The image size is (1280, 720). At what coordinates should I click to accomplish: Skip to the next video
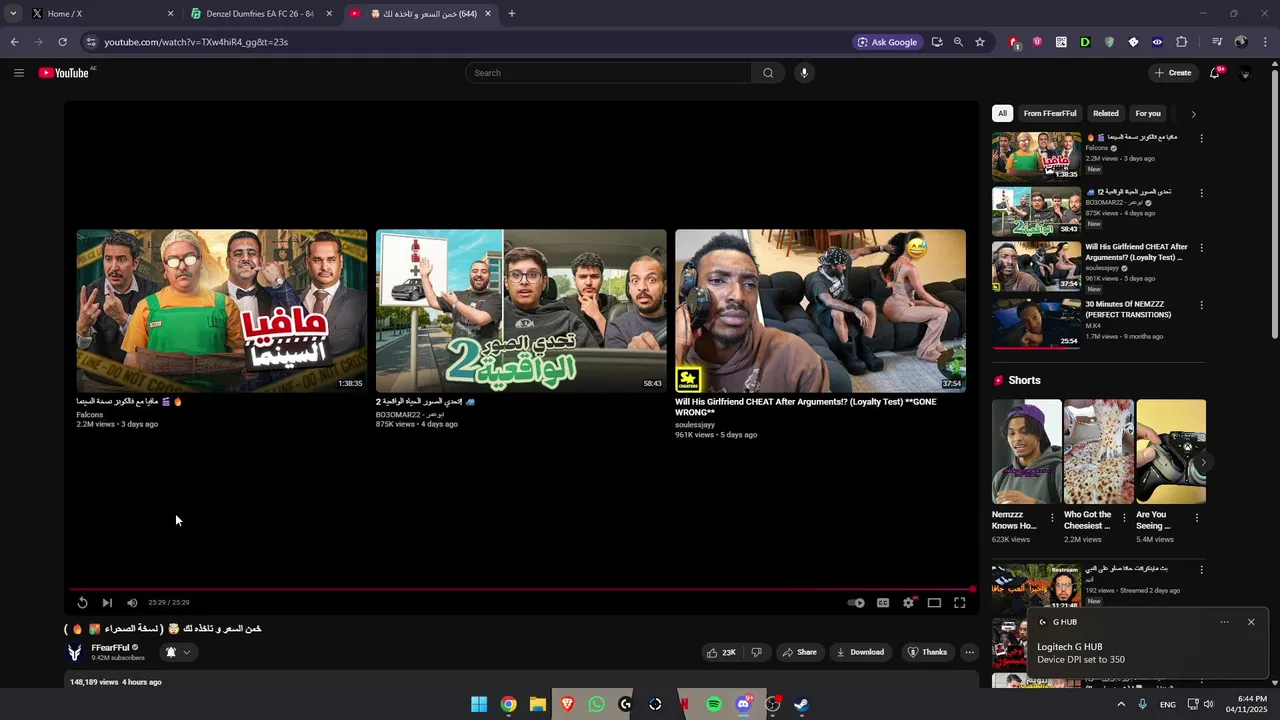[107, 602]
